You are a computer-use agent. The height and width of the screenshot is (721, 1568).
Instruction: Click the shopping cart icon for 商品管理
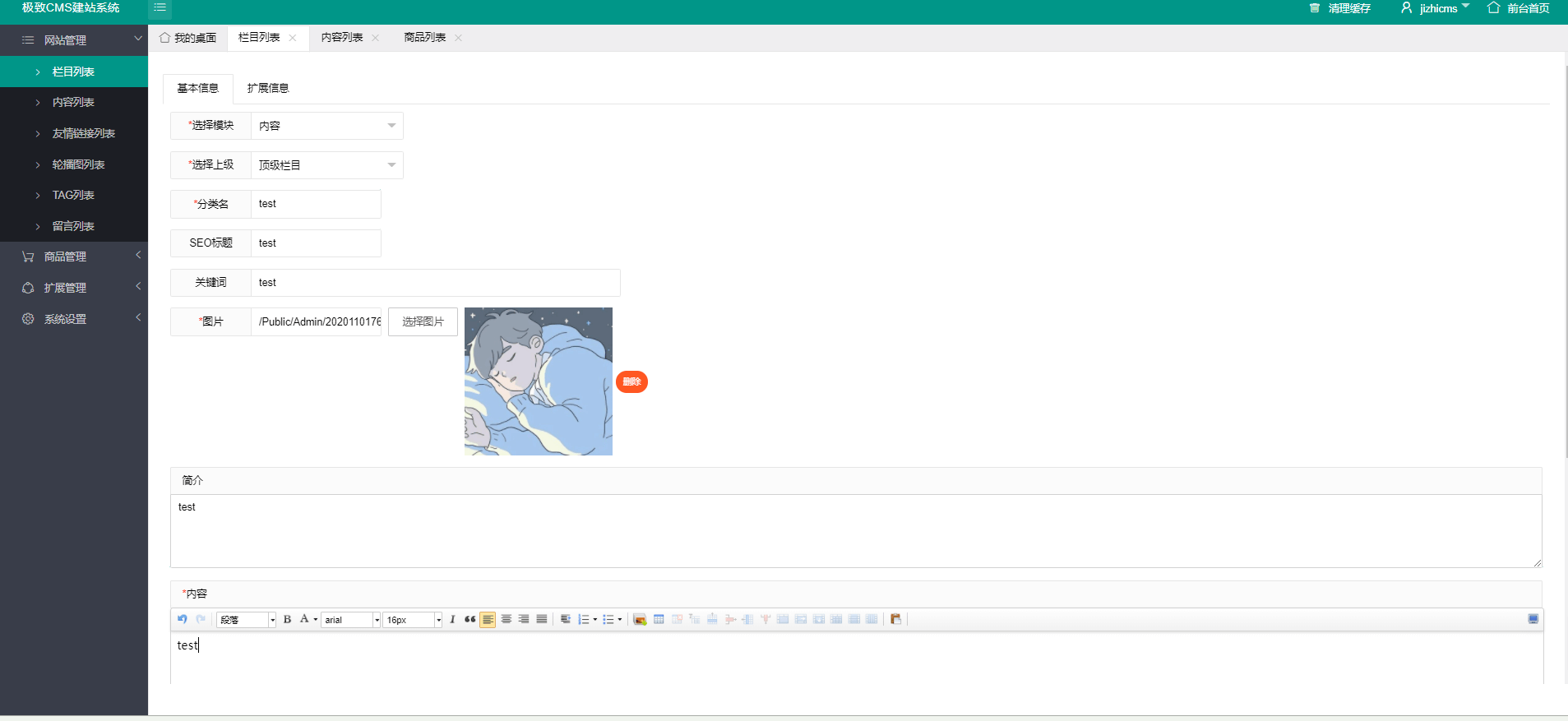tap(28, 257)
